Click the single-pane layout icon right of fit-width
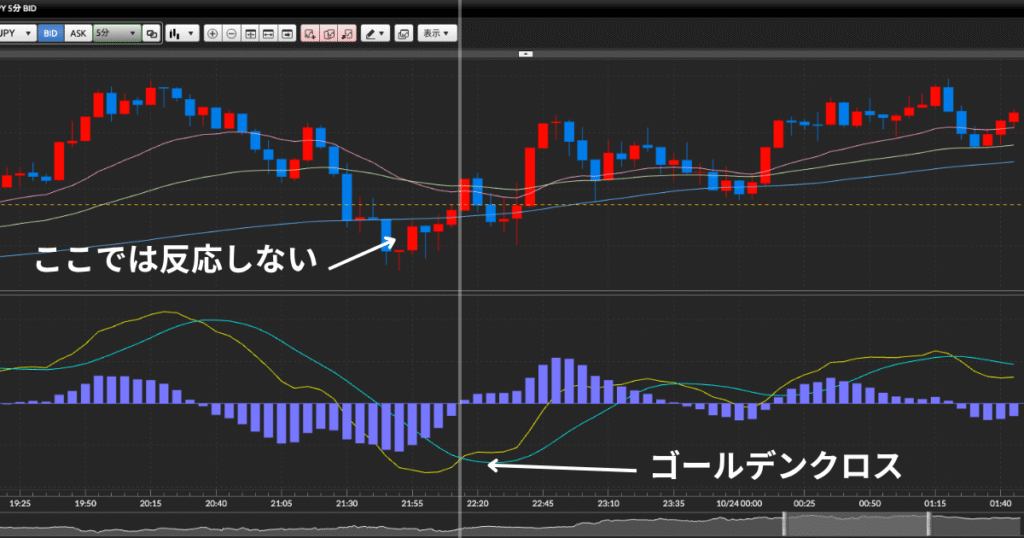Screen dimensions: 1024x538 point(287,33)
